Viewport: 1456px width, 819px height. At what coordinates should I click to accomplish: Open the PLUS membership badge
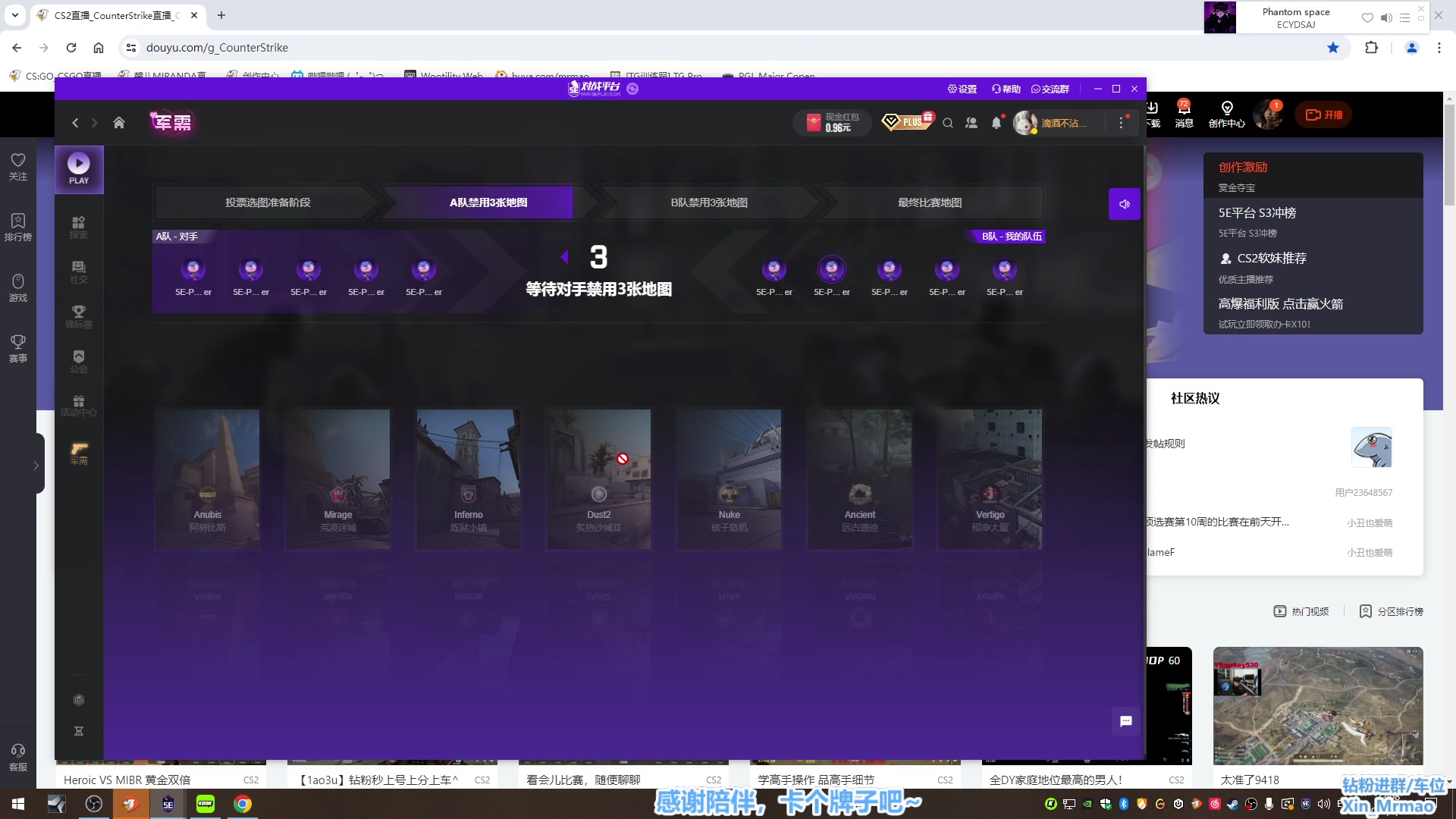point(908,121)
